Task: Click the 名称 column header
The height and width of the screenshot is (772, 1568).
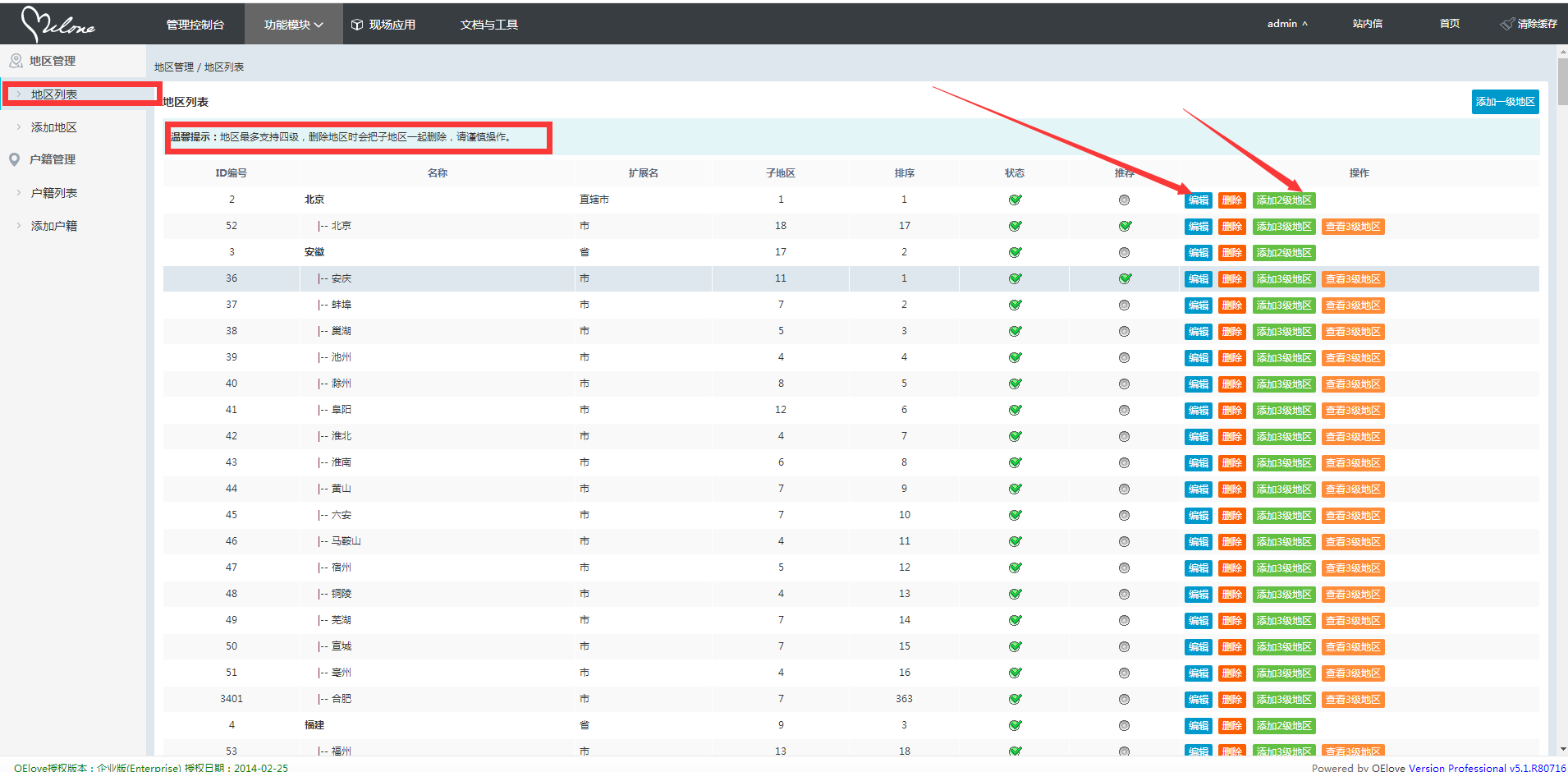Action: pyautogui.click(x=438, y=173)
